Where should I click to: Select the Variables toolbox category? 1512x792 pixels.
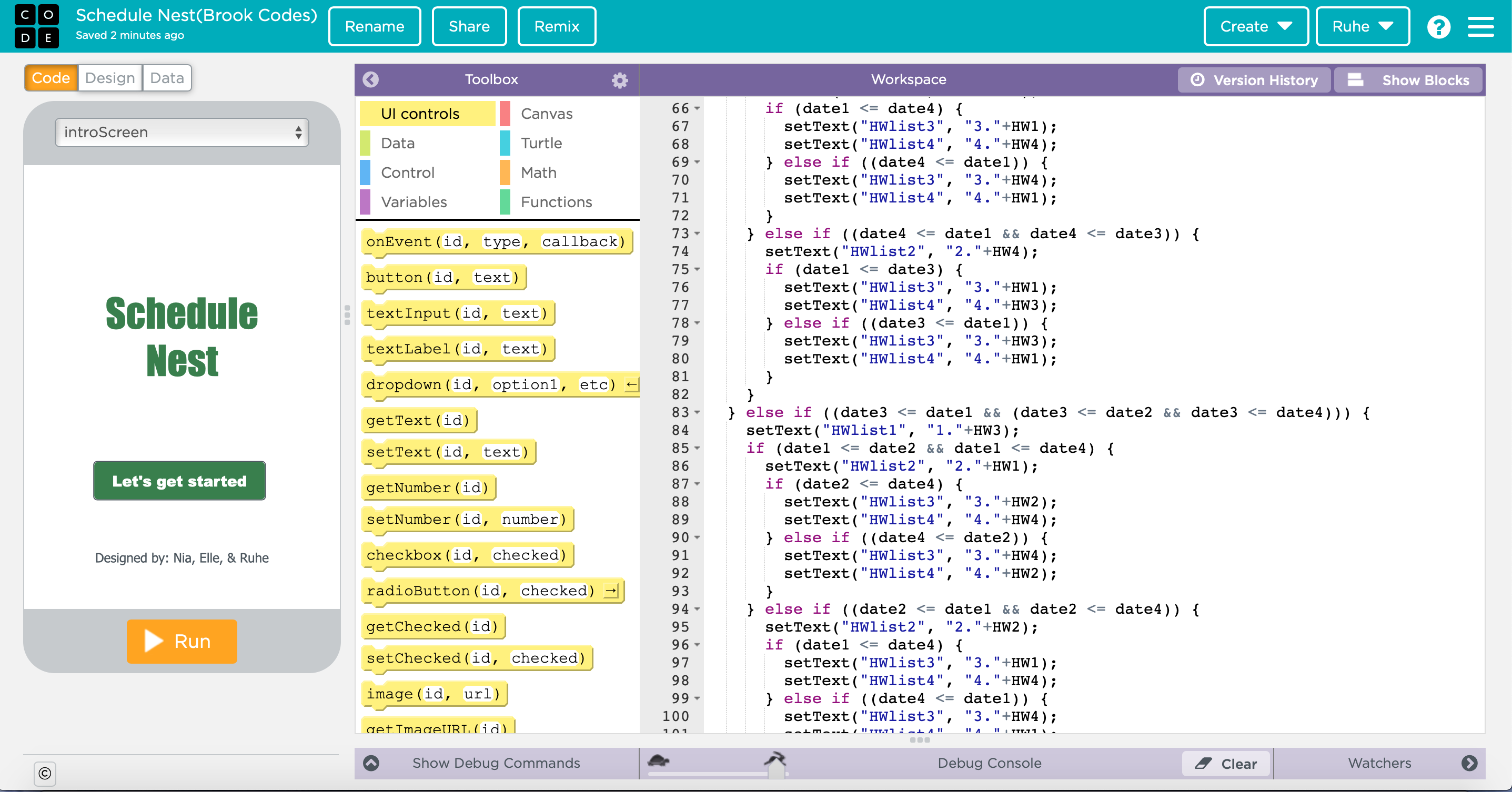tap(414, 202)
